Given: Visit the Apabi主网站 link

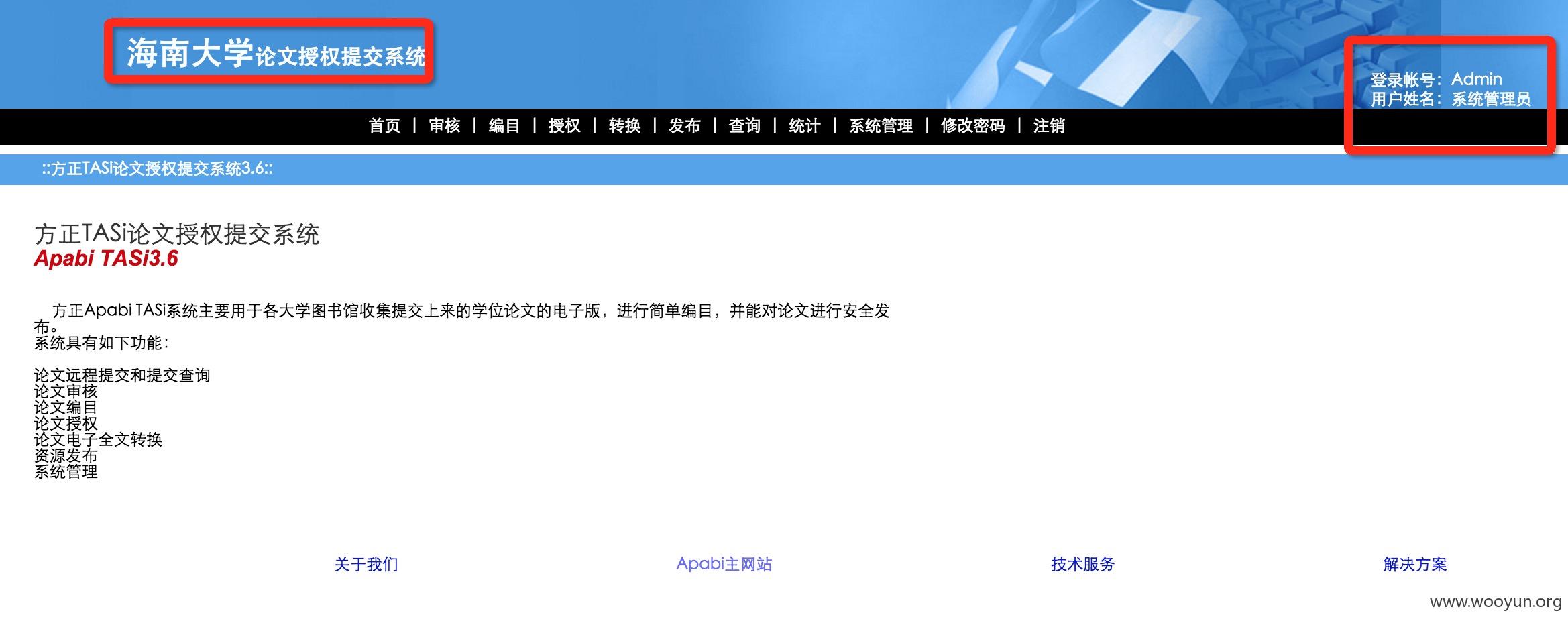Looking at the screenshot, I should 724,564.
